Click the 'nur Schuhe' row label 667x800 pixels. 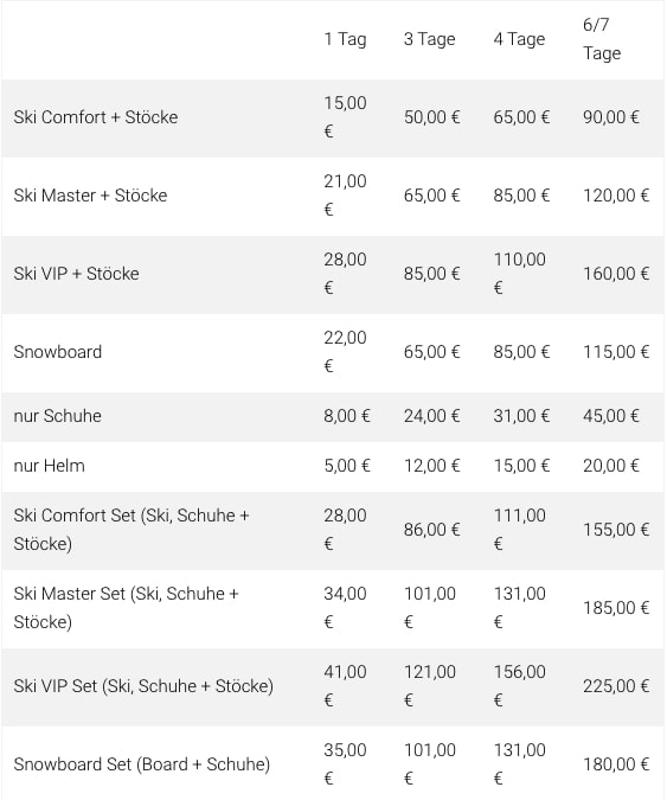[58, 416]
